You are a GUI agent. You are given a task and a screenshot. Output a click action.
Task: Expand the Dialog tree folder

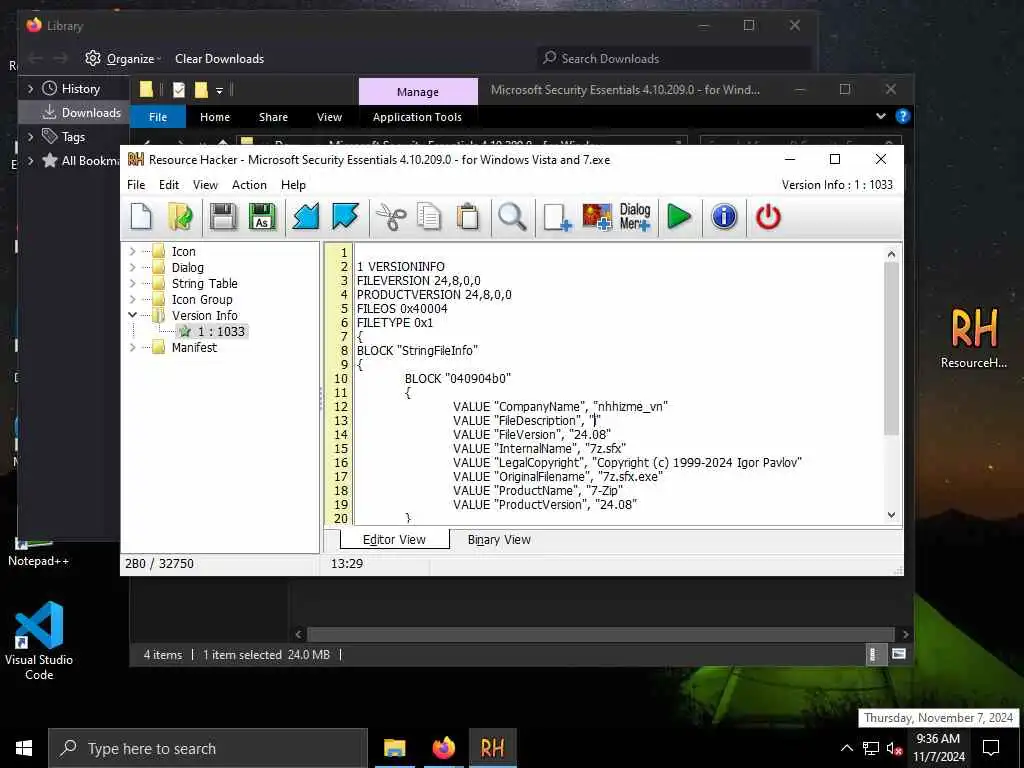click(x=133, y=267)
